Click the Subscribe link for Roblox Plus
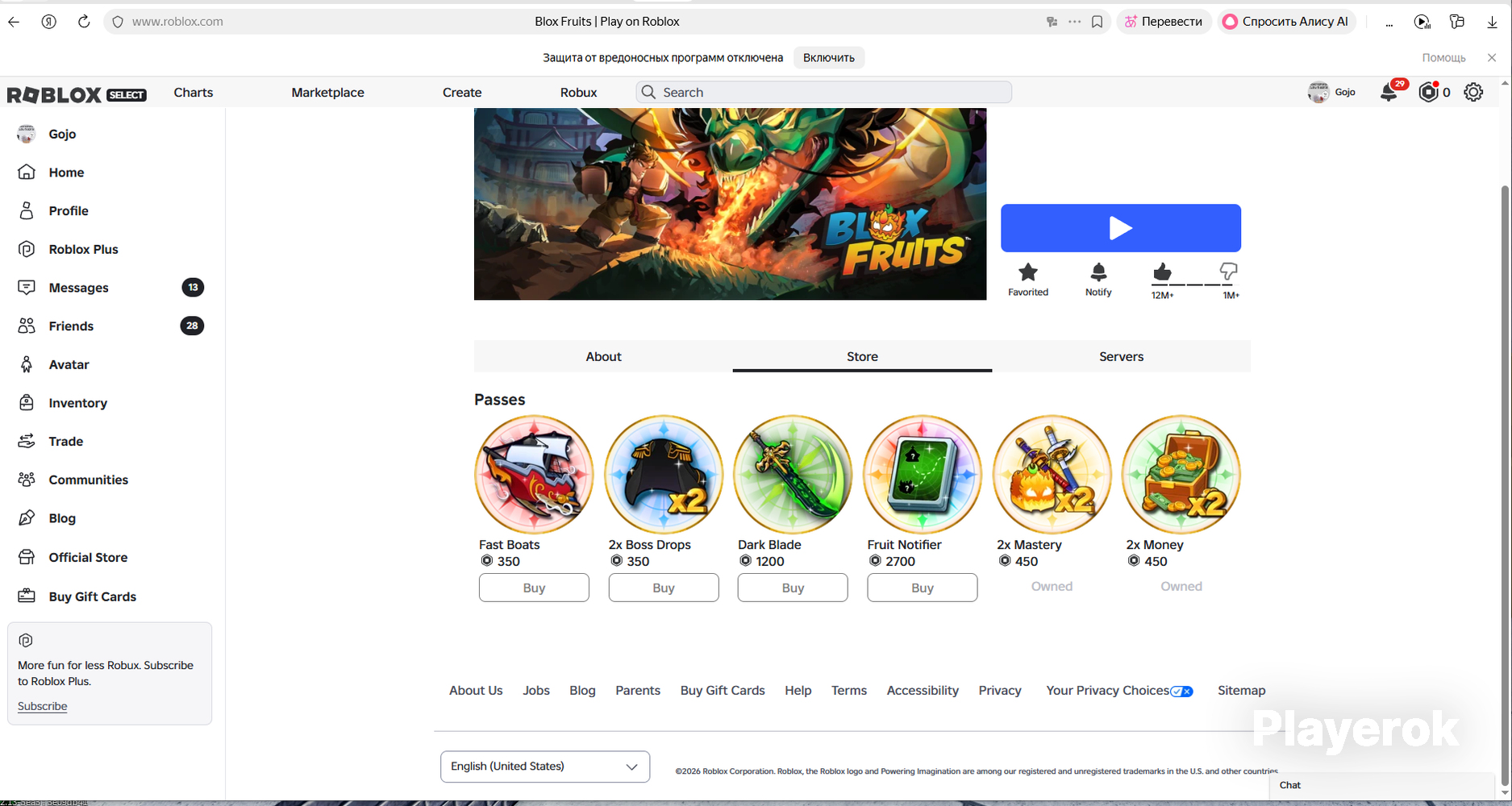The image size is (1512, 806). click(43, 706)
